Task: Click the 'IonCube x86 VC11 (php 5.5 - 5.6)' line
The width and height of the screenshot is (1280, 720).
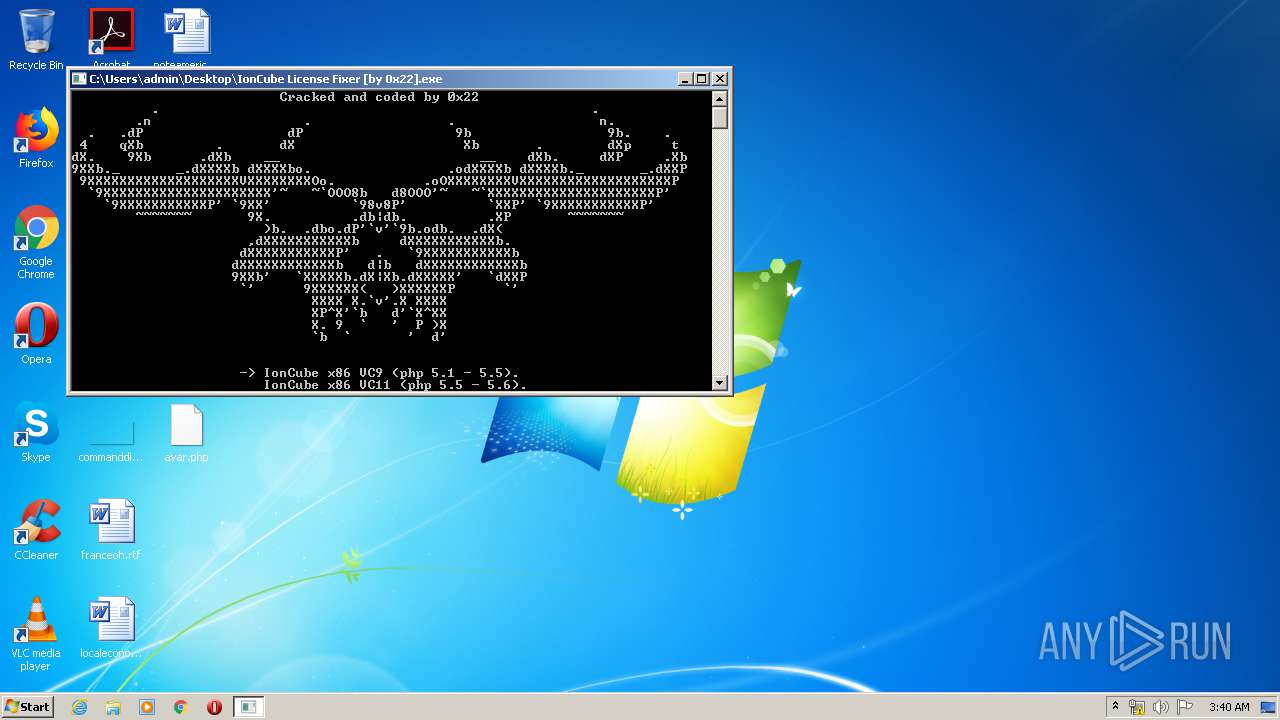Action: click(x=395, y=385)
